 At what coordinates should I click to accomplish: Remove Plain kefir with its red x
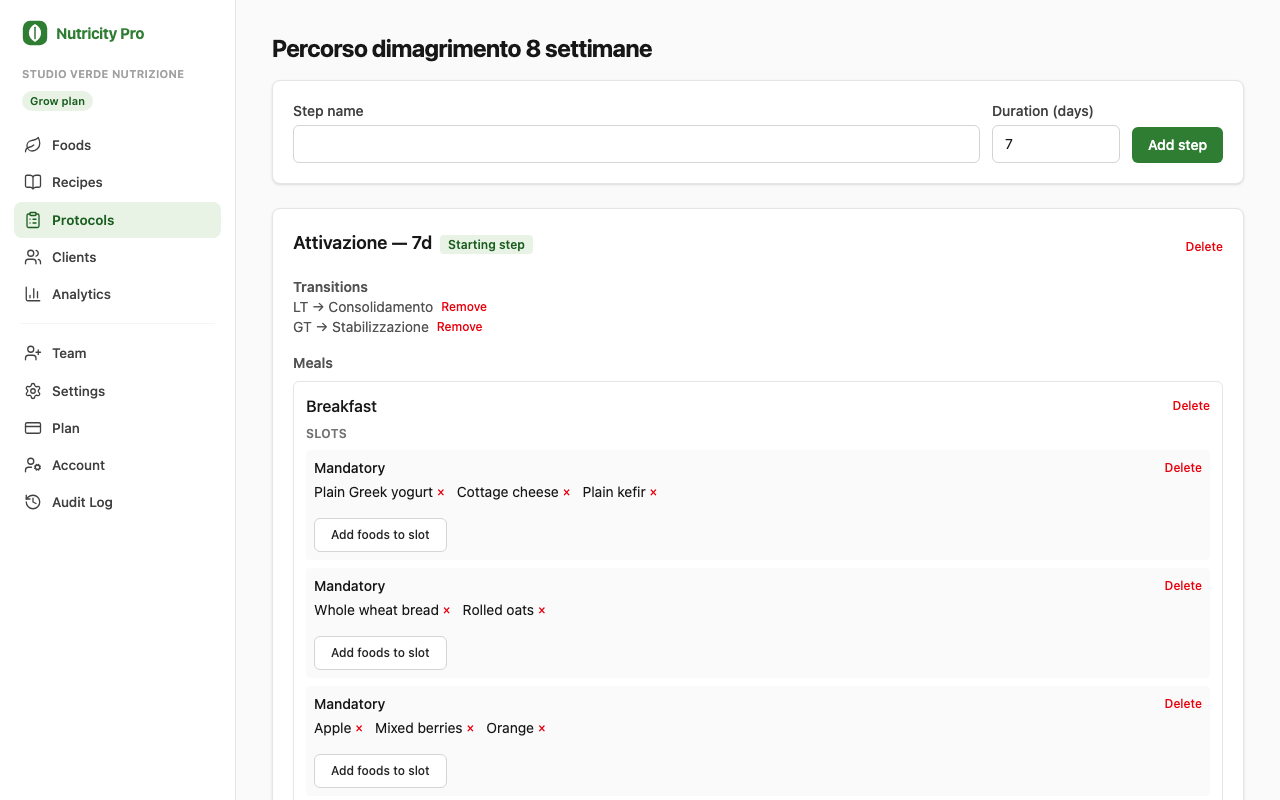click(654, 493)
